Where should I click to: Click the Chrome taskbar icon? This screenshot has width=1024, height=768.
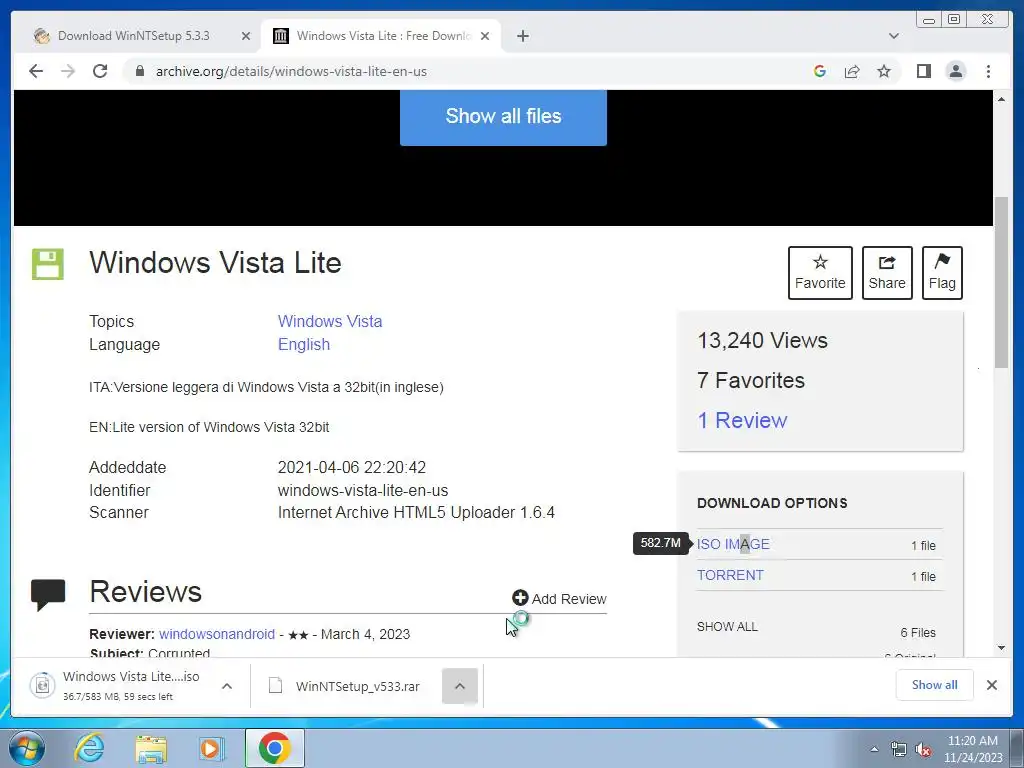(x=274, y=748)
